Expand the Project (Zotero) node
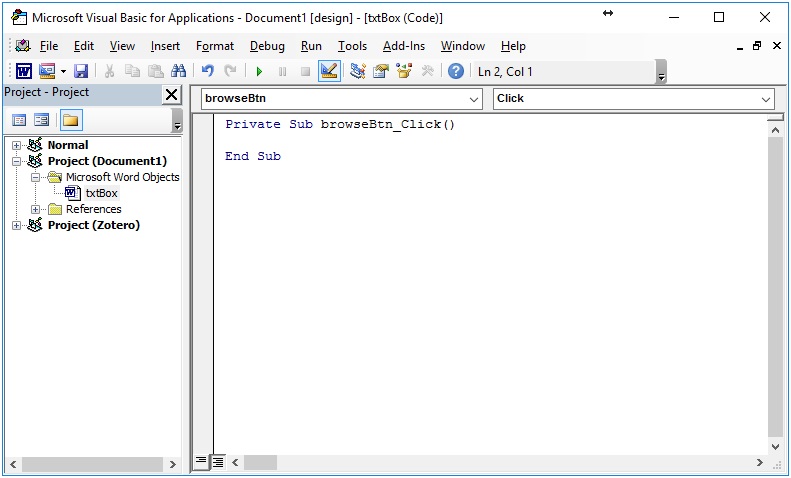This screenshot has width=791, height=478. tap(16, 225)
